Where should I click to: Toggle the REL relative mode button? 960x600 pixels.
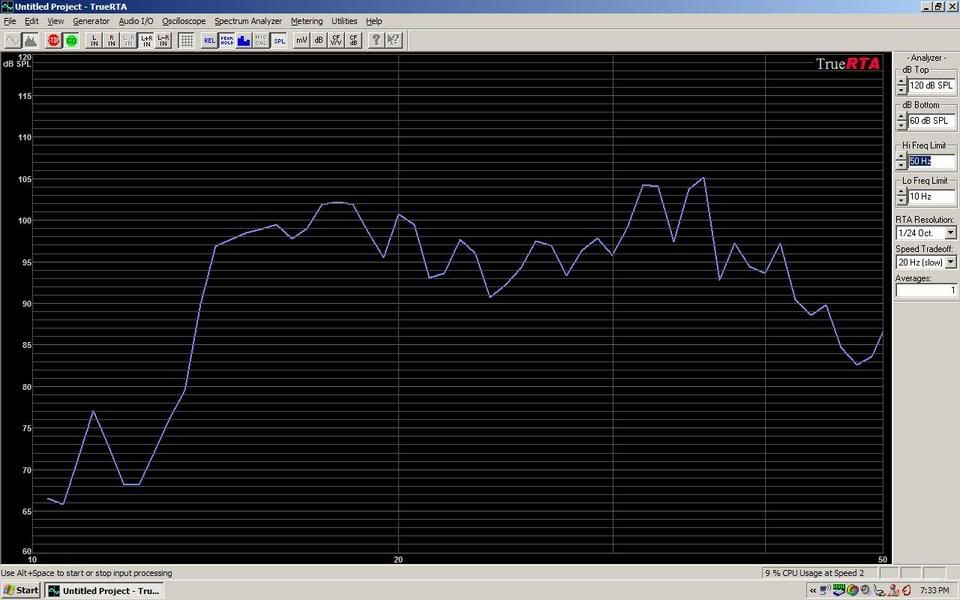coord(209,40)
